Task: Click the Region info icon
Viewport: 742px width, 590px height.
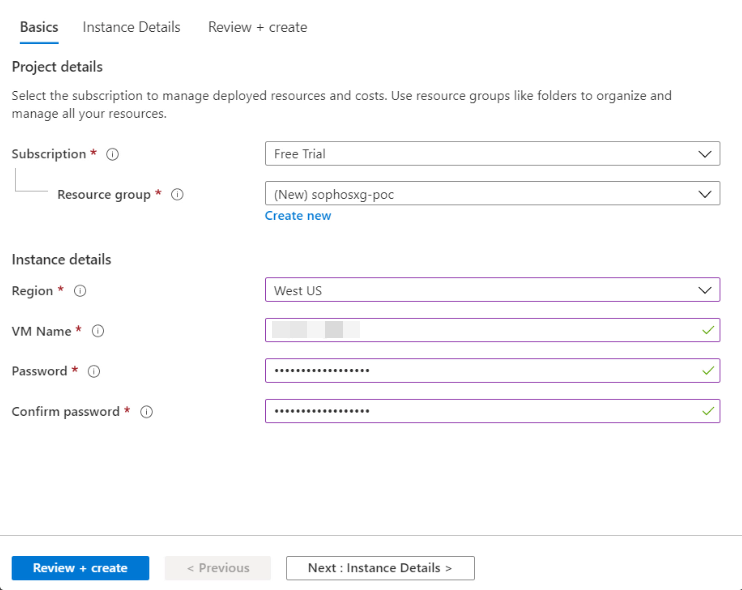Action: click(80, 291)
